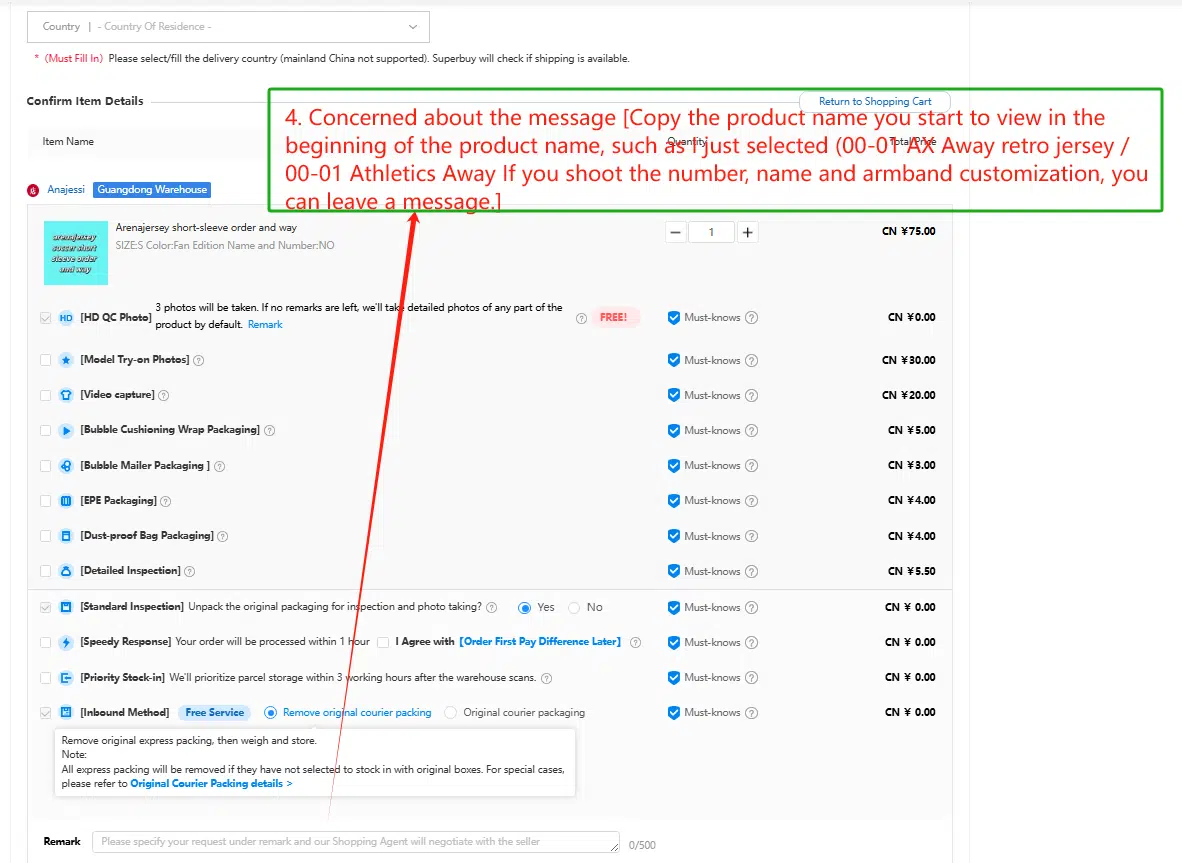Decrease item quantity with minus button
The width and height of the screenshot is (1182, 863).
point(675,232)
